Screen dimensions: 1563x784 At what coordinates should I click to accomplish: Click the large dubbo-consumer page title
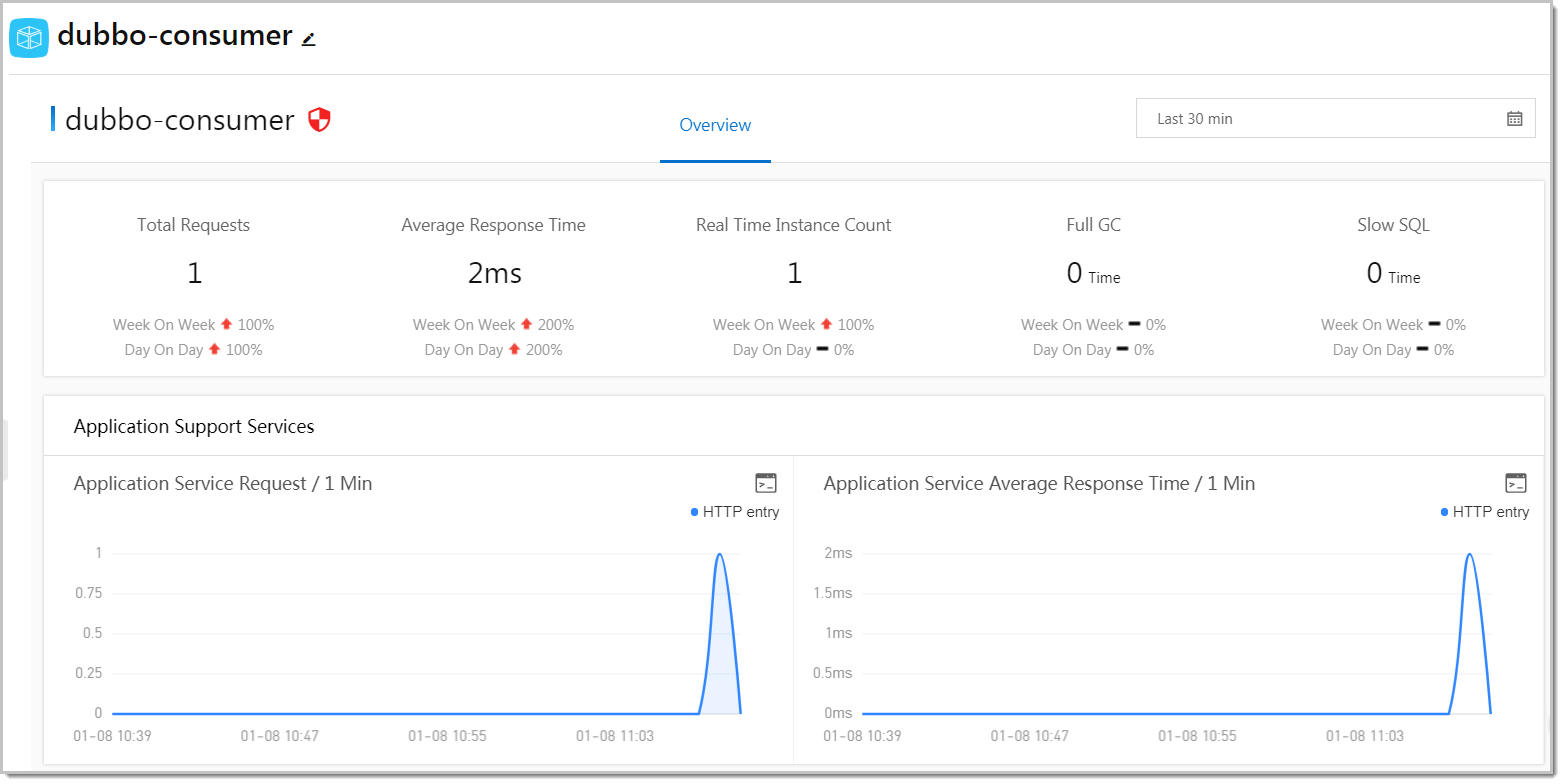pyautogui.click(x=175, y=36)
